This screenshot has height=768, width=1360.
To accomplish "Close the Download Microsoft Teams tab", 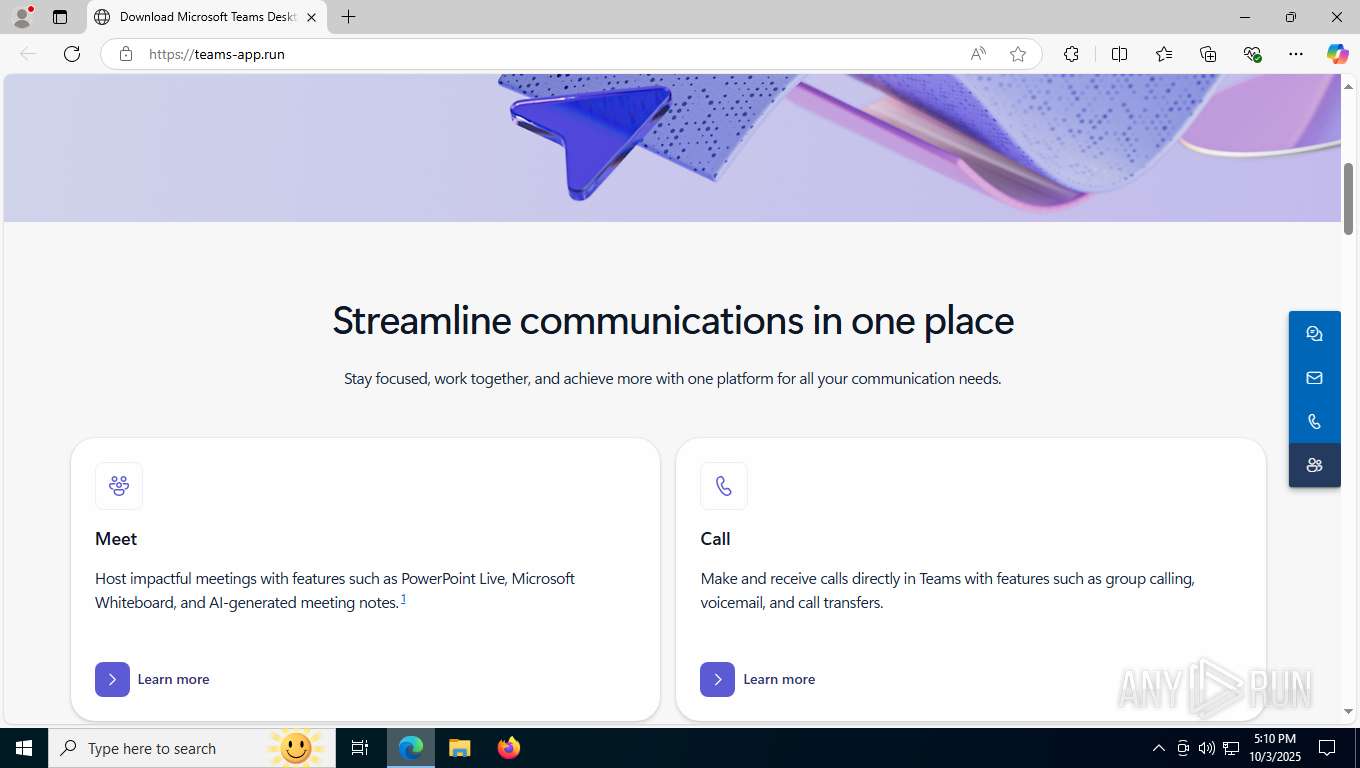I will (x=311, y=17).
